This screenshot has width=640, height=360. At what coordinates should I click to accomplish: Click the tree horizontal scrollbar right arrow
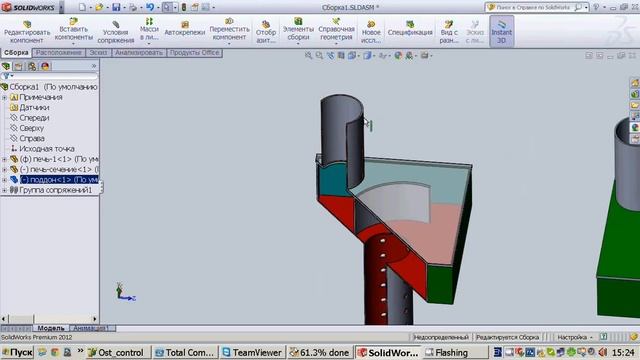[x=95, y=319]
